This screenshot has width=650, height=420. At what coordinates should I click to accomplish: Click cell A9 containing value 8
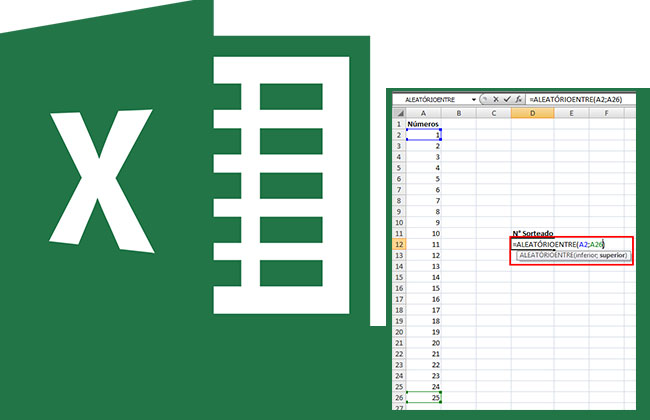[423, 211]
